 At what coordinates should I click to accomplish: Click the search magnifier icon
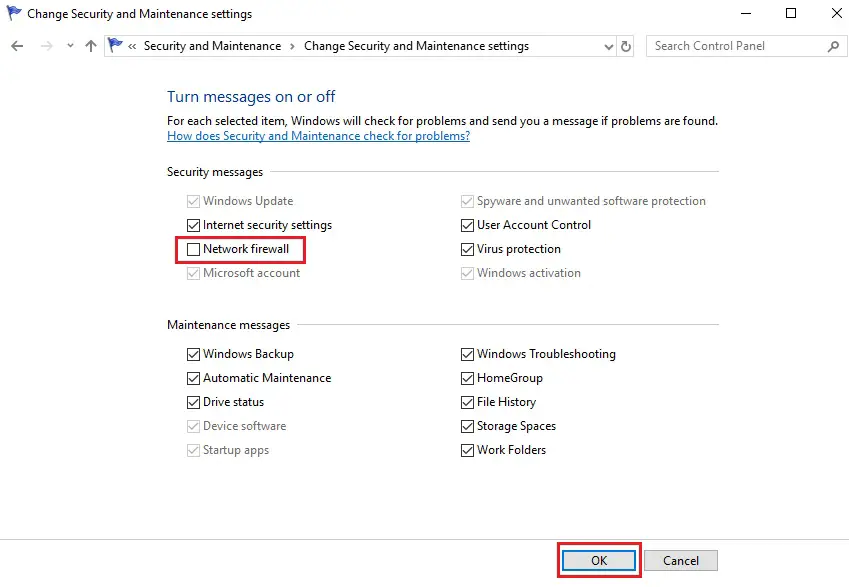[x=833, y=47]
